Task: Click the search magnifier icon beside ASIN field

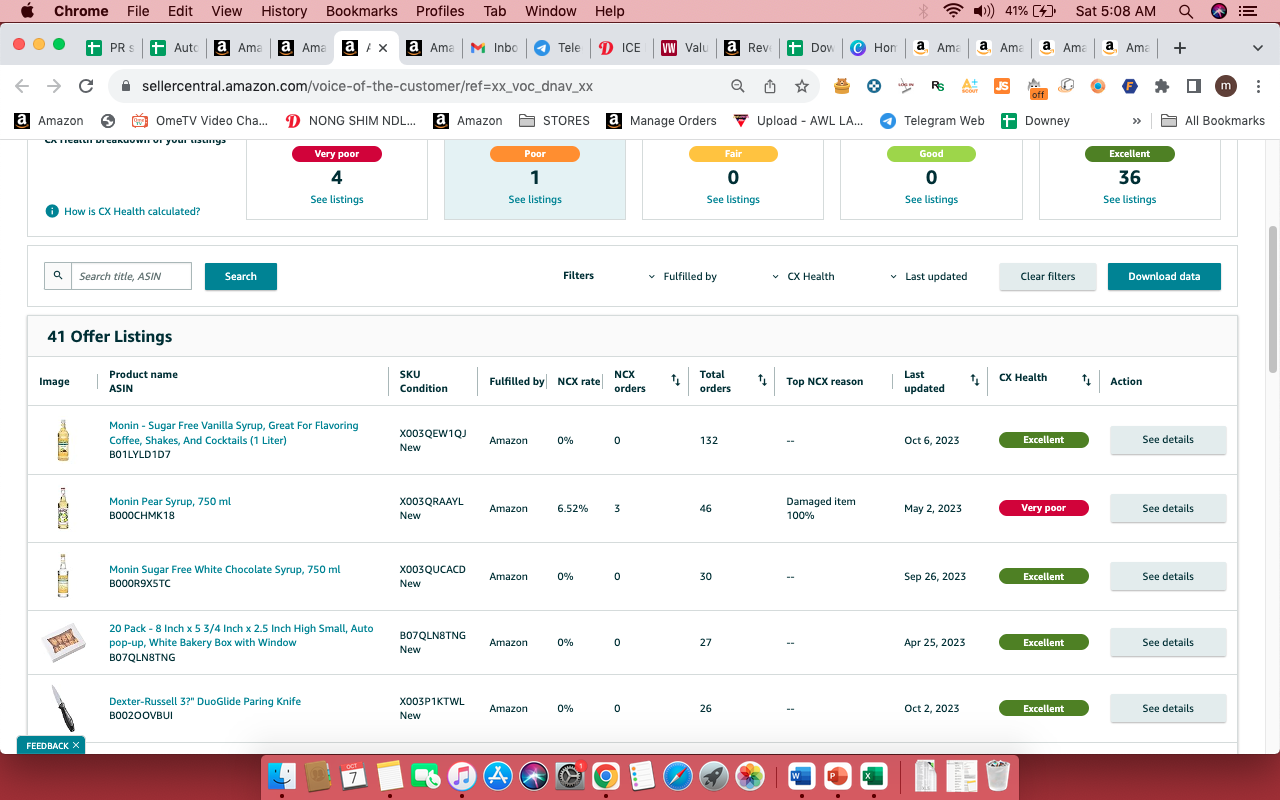Action: tap(58, 276)
